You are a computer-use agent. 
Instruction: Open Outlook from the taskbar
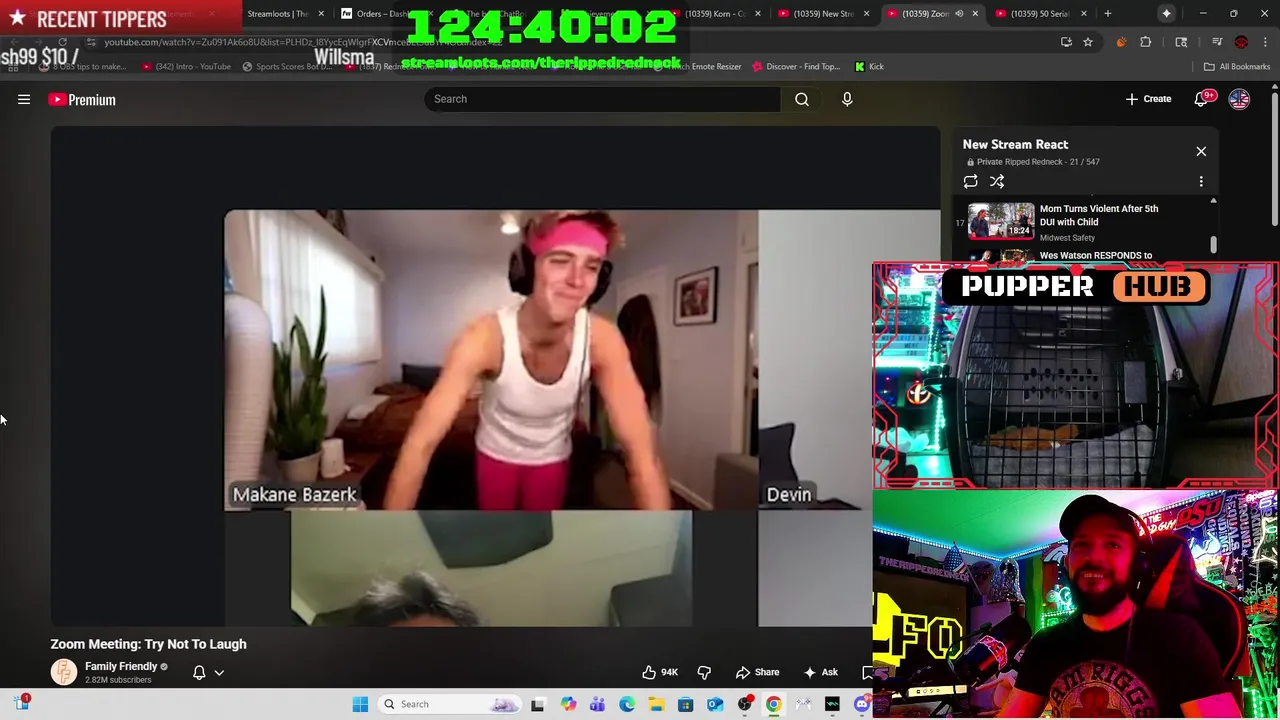coord(715,704)
